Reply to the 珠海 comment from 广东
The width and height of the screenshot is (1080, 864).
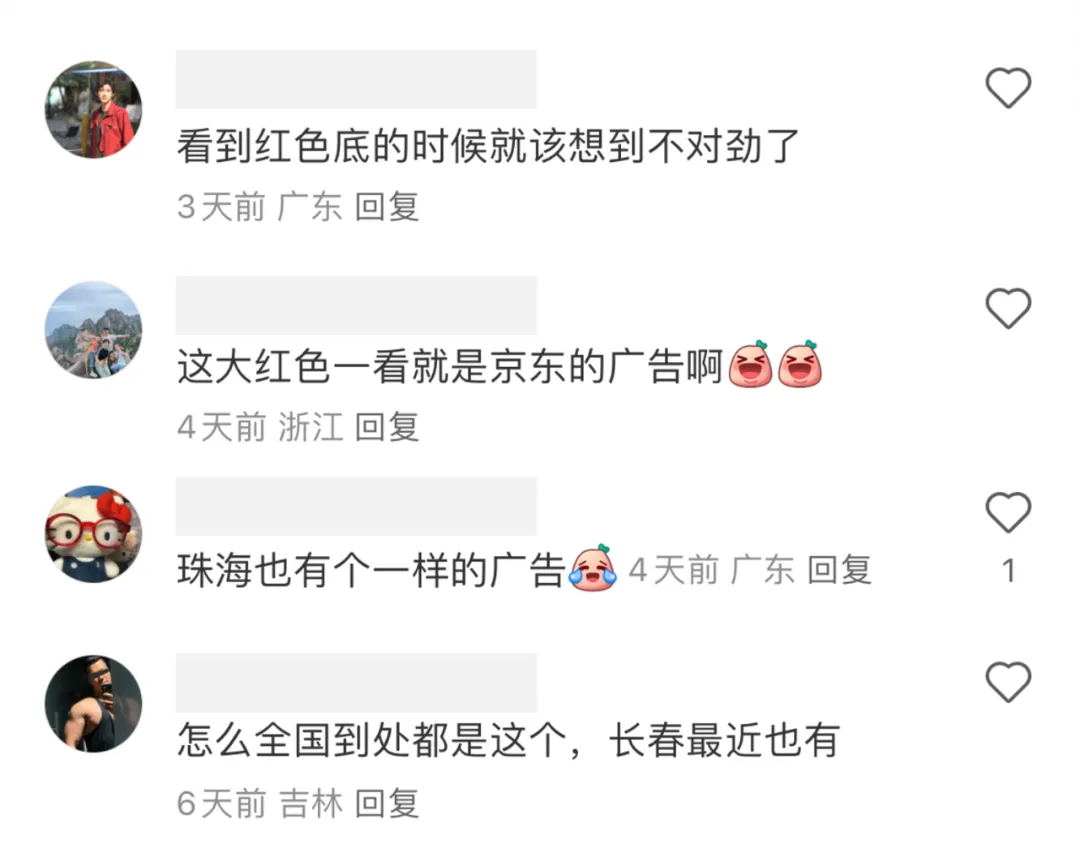(x=839, y=570)
